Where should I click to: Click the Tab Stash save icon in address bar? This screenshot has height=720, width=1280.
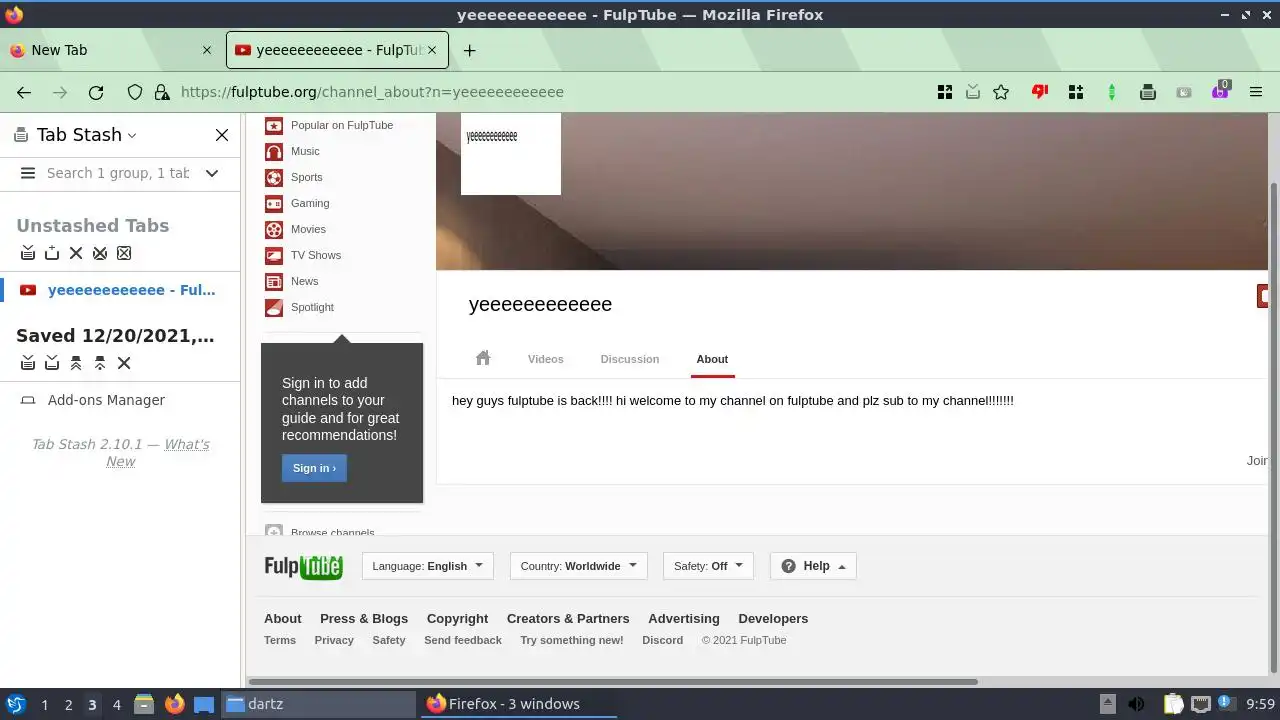point(973,92)
